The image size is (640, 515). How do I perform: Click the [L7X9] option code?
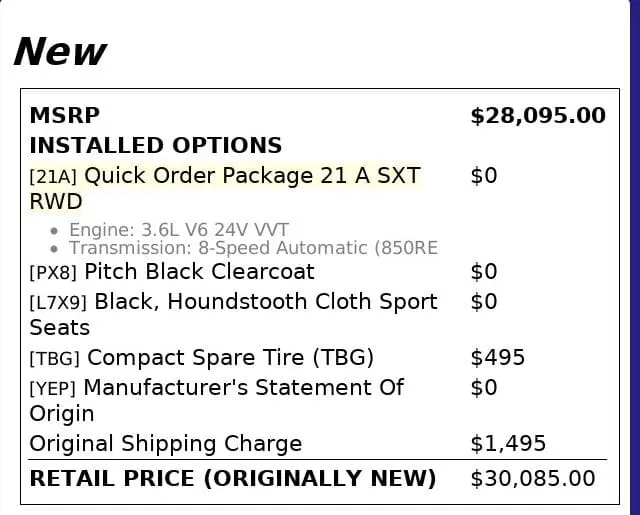click(58, 302)
